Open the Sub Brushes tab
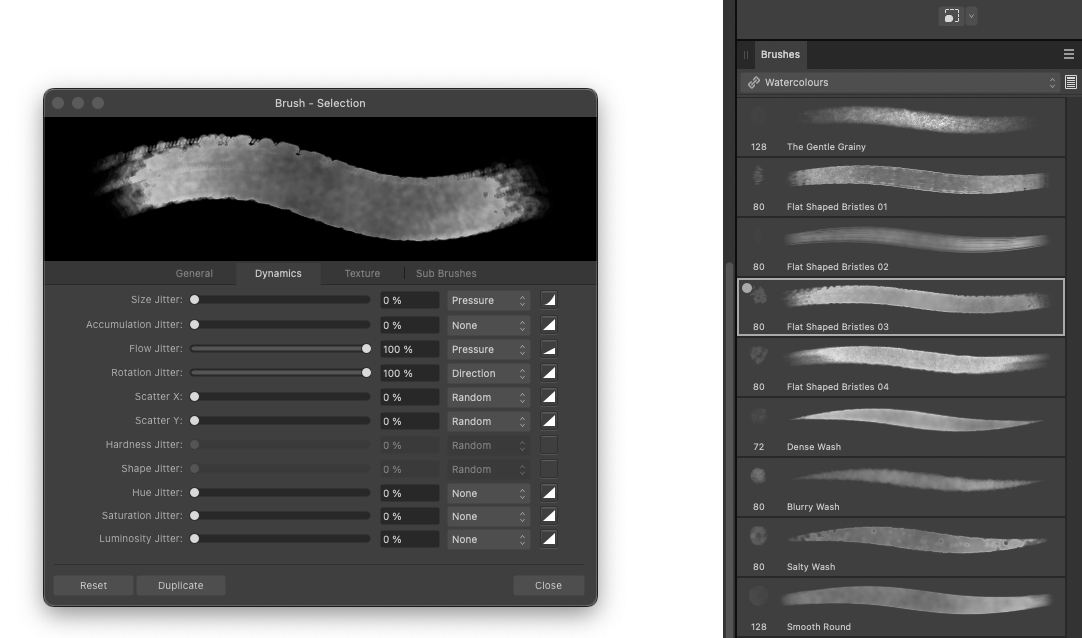Viewport: 1082px width, 638px height. pos(446,273)
